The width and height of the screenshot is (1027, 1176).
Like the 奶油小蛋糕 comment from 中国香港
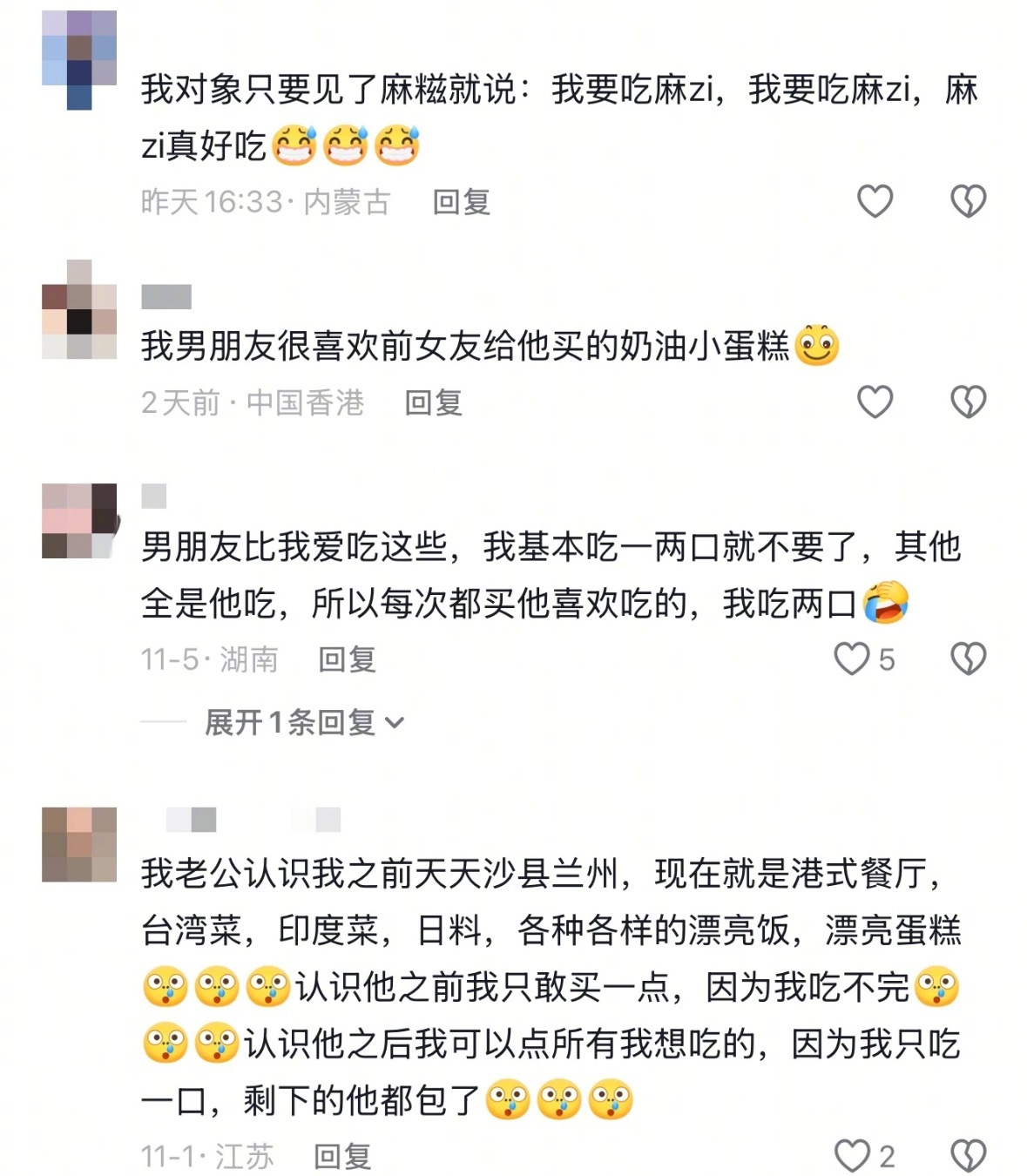coord(875,402)
